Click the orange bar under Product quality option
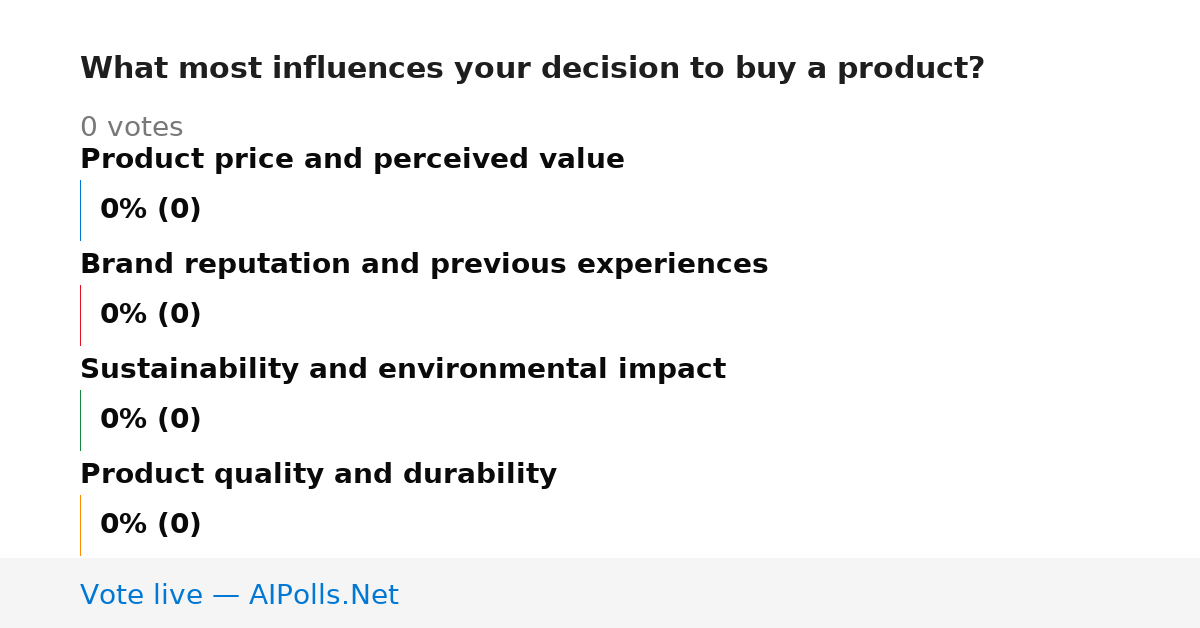The height and width of the screenshot is (628, 1200). click(80, 525)
